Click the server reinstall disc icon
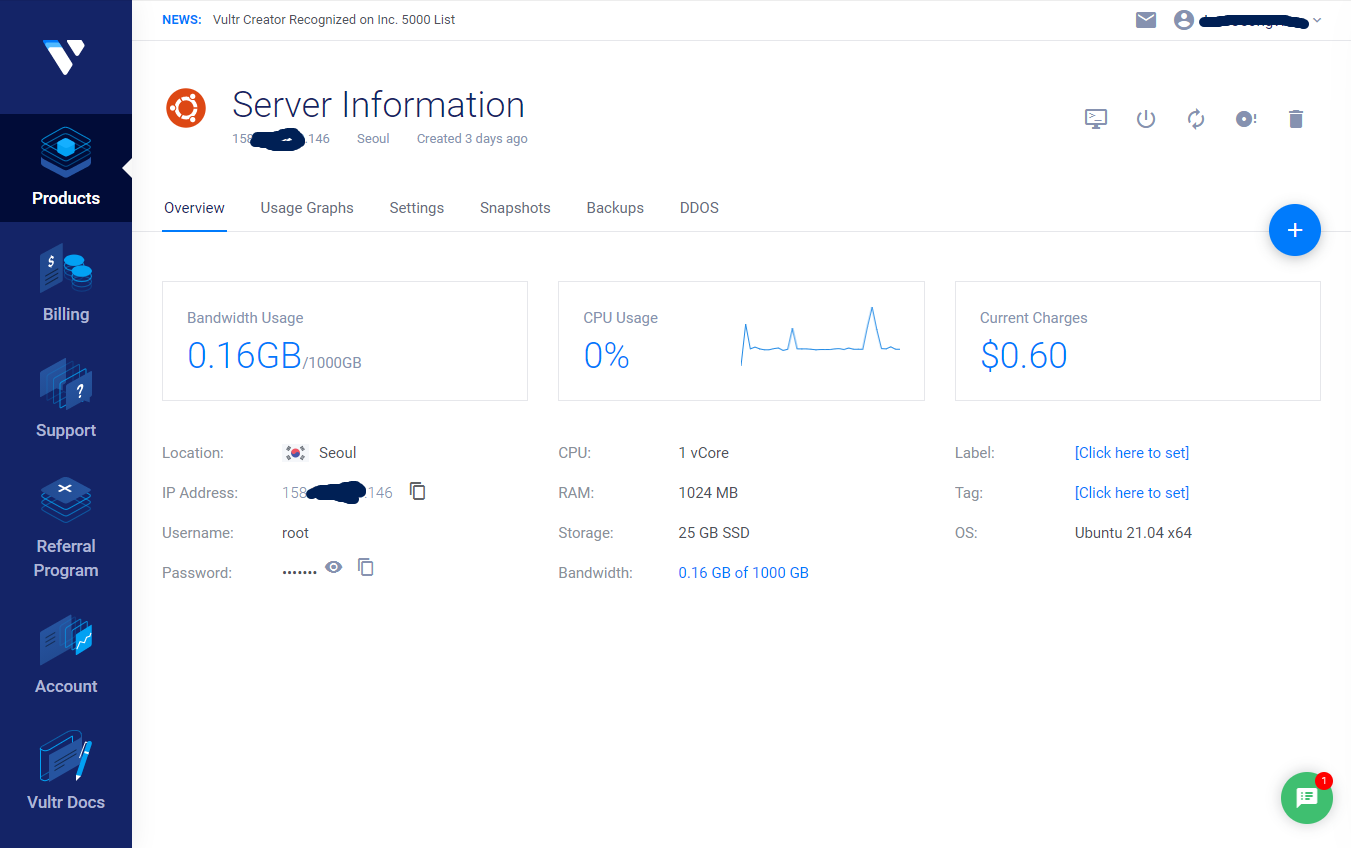 (1246, 119)
